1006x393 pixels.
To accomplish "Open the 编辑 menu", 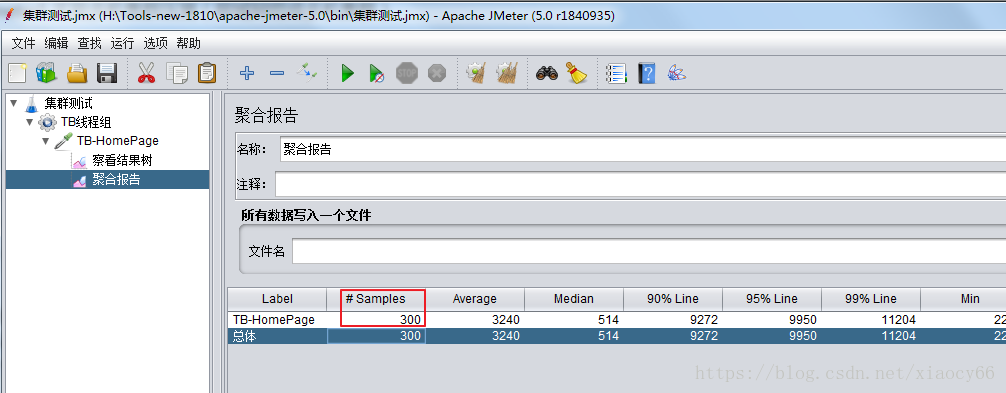I will [x=56, y=43].
